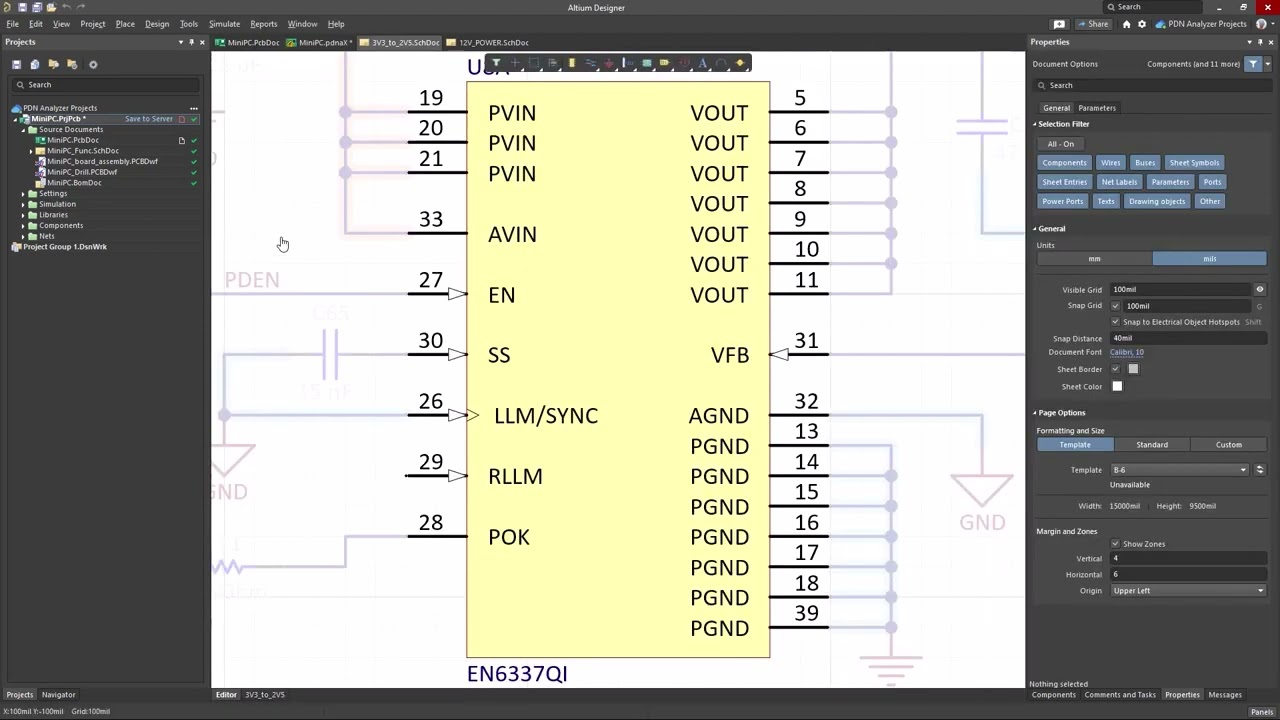Select the Place Part component icon

click(x=572, y=64)
